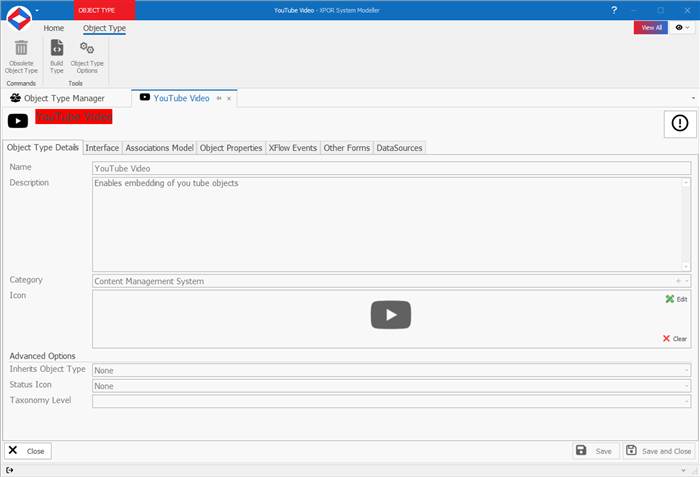Image resolution: width=700 pixels, height=477 pixels.
Task: Toggle the eye visibility dropdown
Action: click(683, 28)
